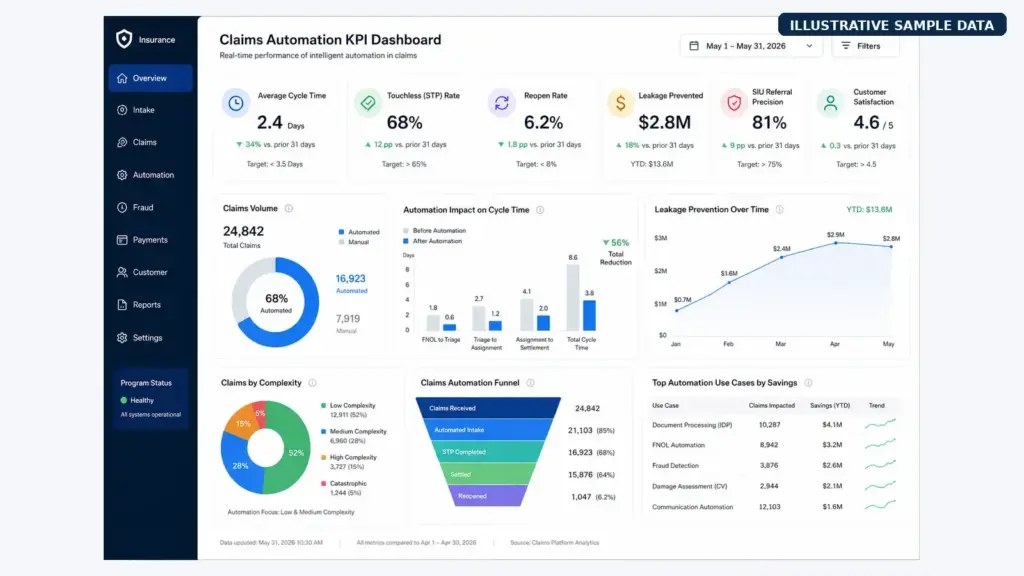Click "Source: Claims Platform Analytics" footer text
Screen dimensions: 1024x576
(x=554, y=543)
